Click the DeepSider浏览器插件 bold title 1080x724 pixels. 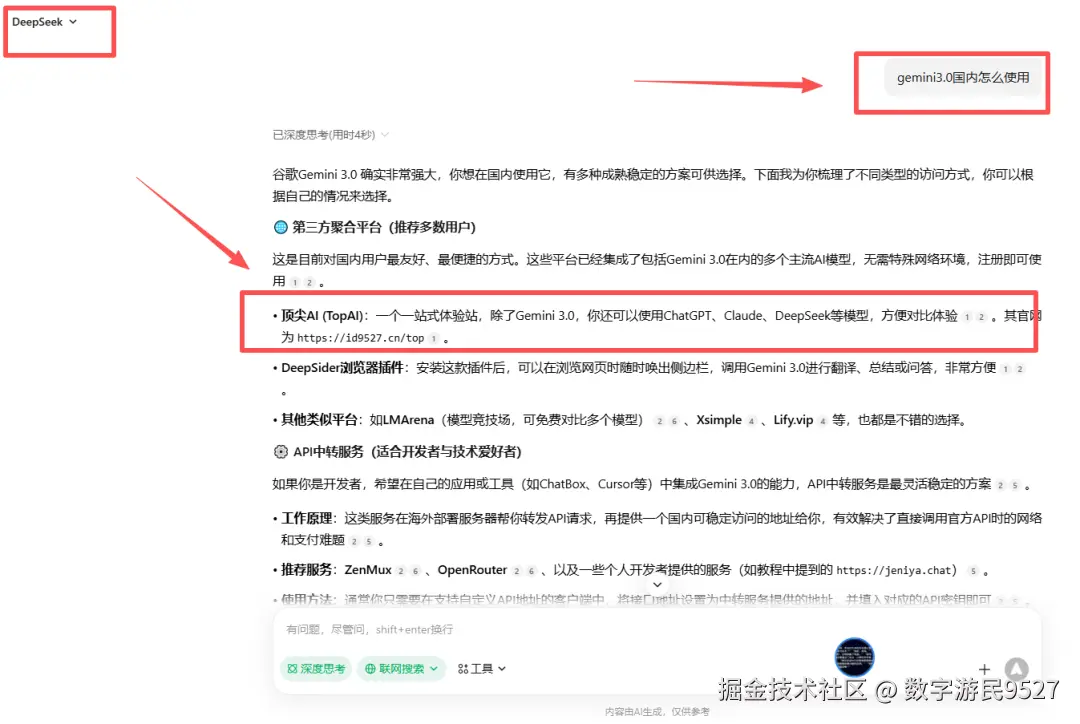pyautogui.click(x=342, y=368)
